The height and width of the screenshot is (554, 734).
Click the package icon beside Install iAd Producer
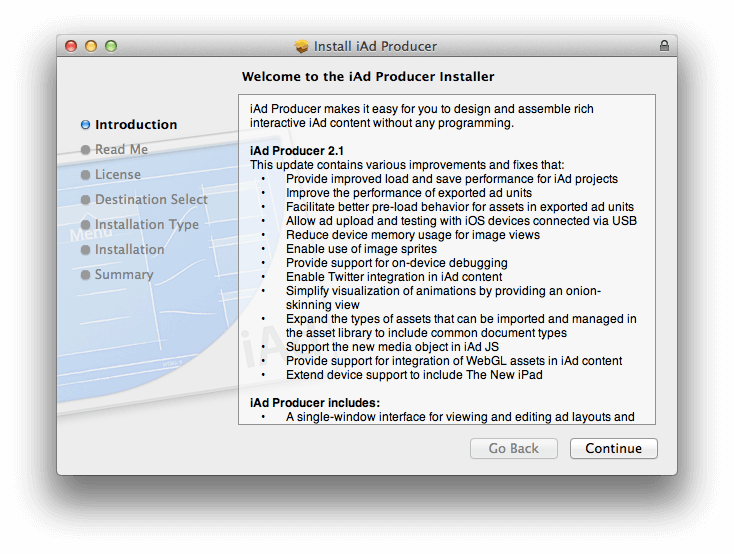(x=301, y=46)
